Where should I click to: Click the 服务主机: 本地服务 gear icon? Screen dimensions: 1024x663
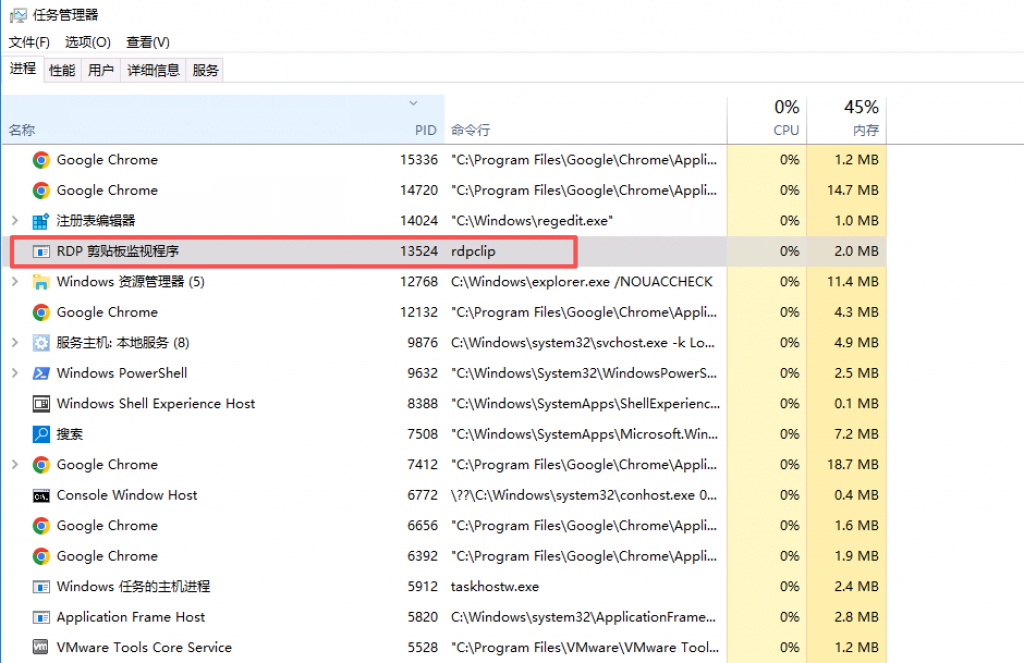(x=41, y=343)
